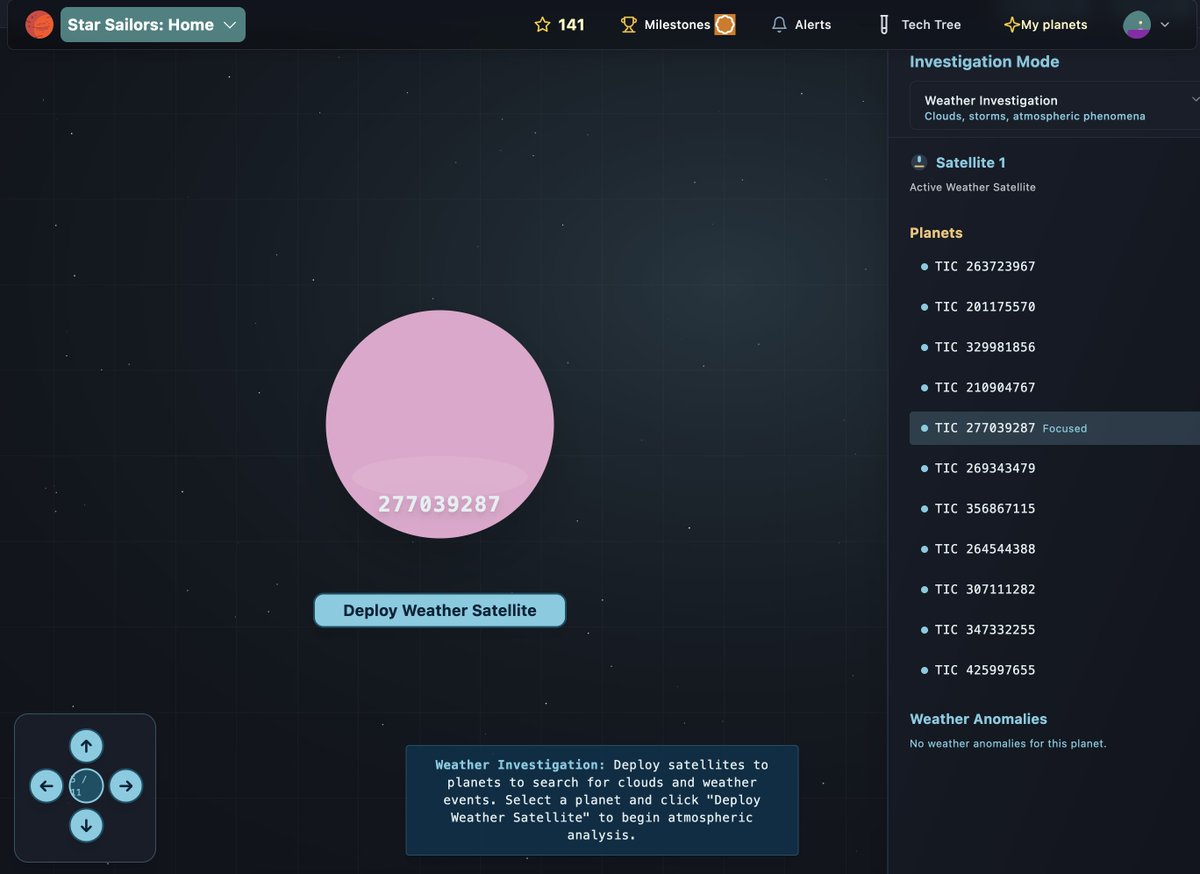Click the Alerts bell icon
This screenshot has height=874, width=1200.
click(x=780, y=24)
